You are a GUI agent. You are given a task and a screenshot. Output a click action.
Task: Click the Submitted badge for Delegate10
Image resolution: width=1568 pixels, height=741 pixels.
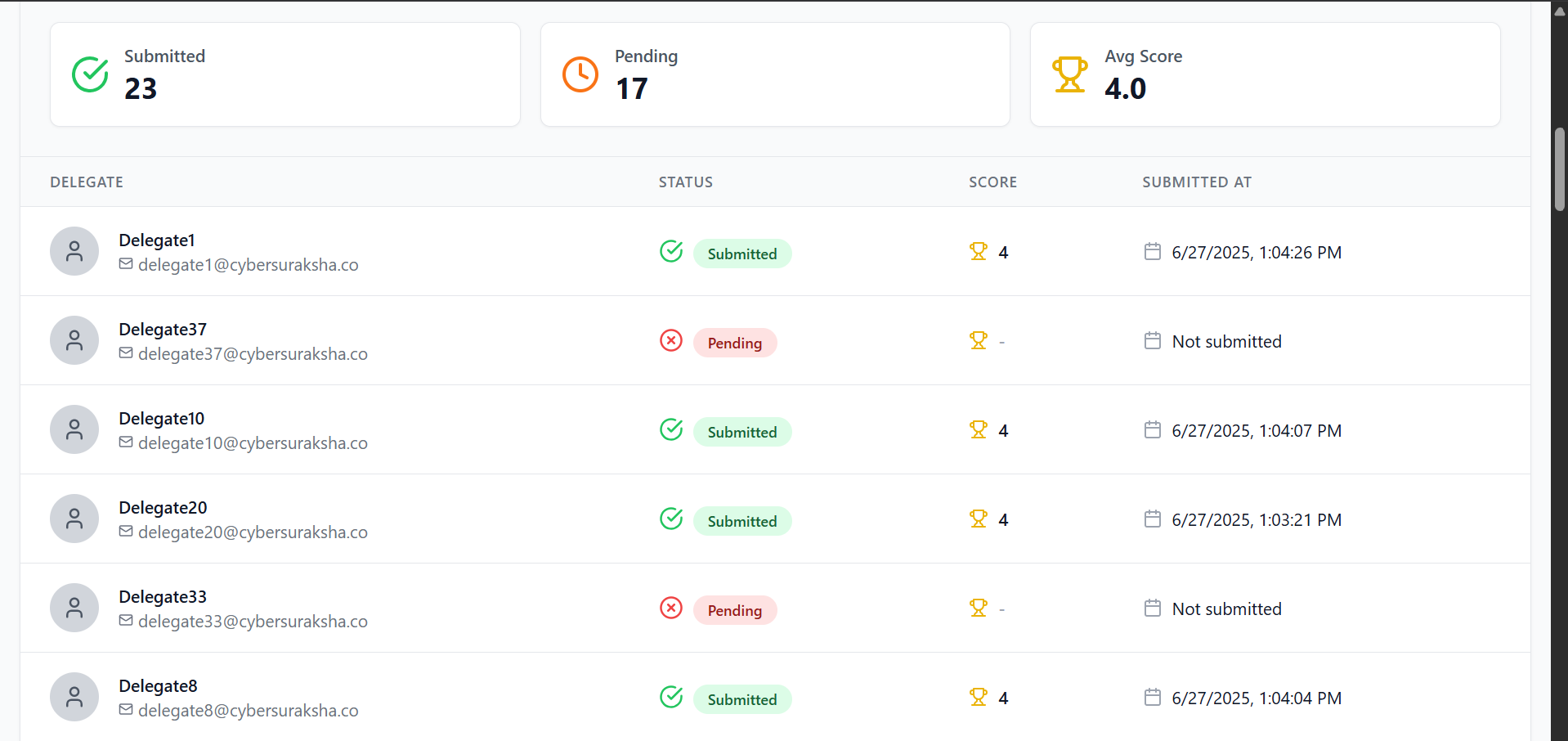click(742, 432)
